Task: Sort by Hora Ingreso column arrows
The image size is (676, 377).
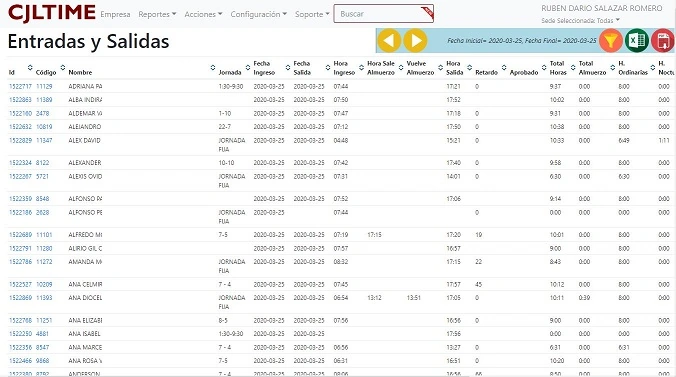Action: coord(361,67)
